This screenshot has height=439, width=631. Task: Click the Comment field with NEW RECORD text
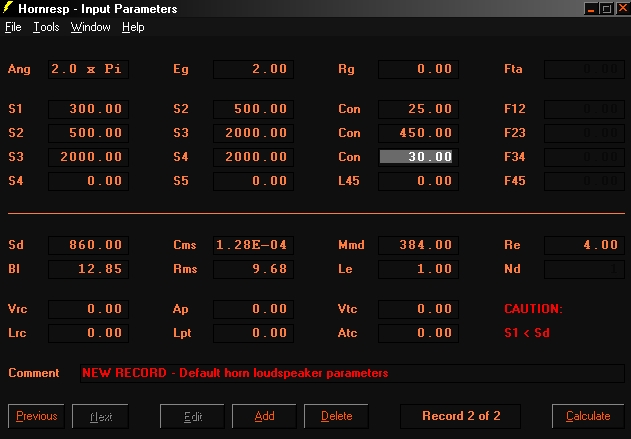coord(352,373)
